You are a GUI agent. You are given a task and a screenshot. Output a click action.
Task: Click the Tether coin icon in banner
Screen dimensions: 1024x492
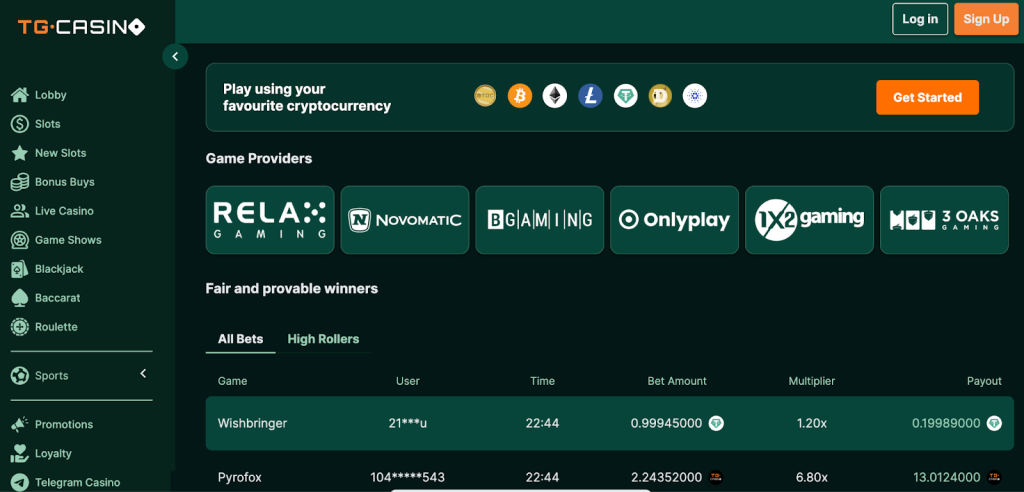(626, 96)
